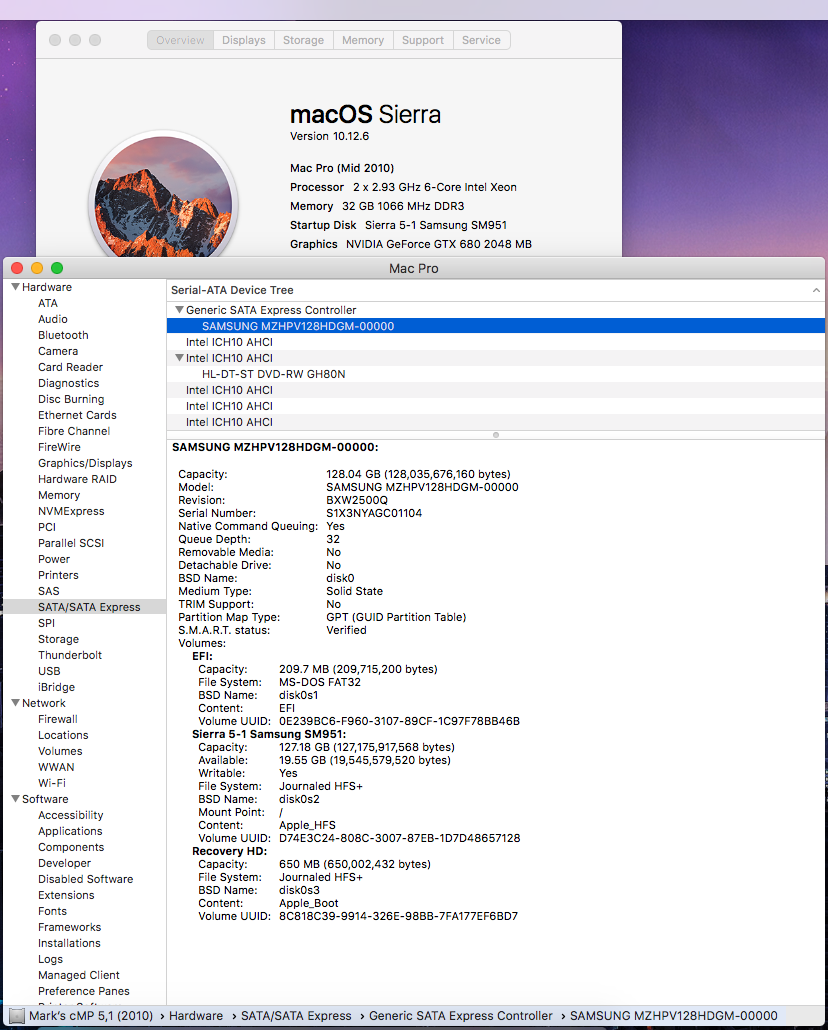
Task: Switch to the Service tab in About This Mac
Action: (481, 40)
